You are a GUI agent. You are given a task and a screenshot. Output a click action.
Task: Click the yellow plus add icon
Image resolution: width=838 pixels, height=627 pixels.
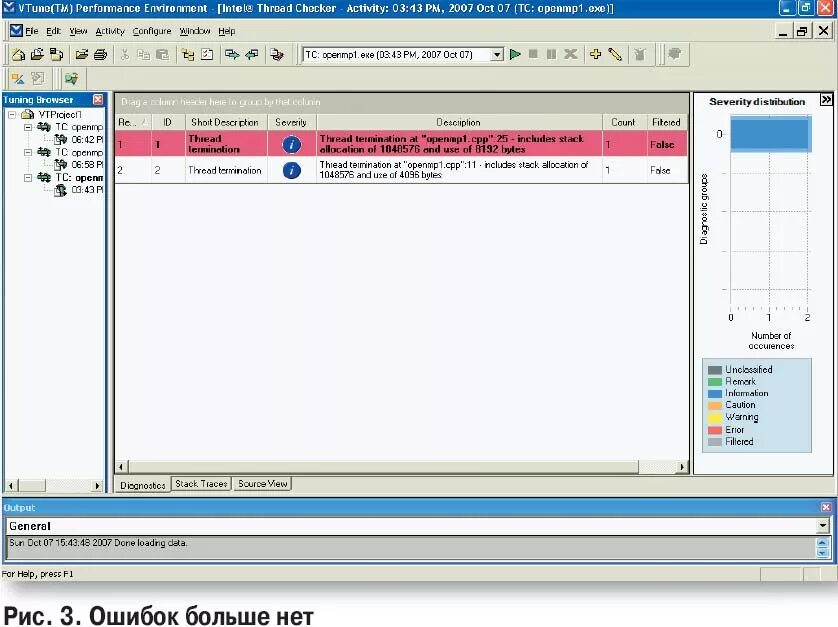pyautogui.click(x=595, y=54)
